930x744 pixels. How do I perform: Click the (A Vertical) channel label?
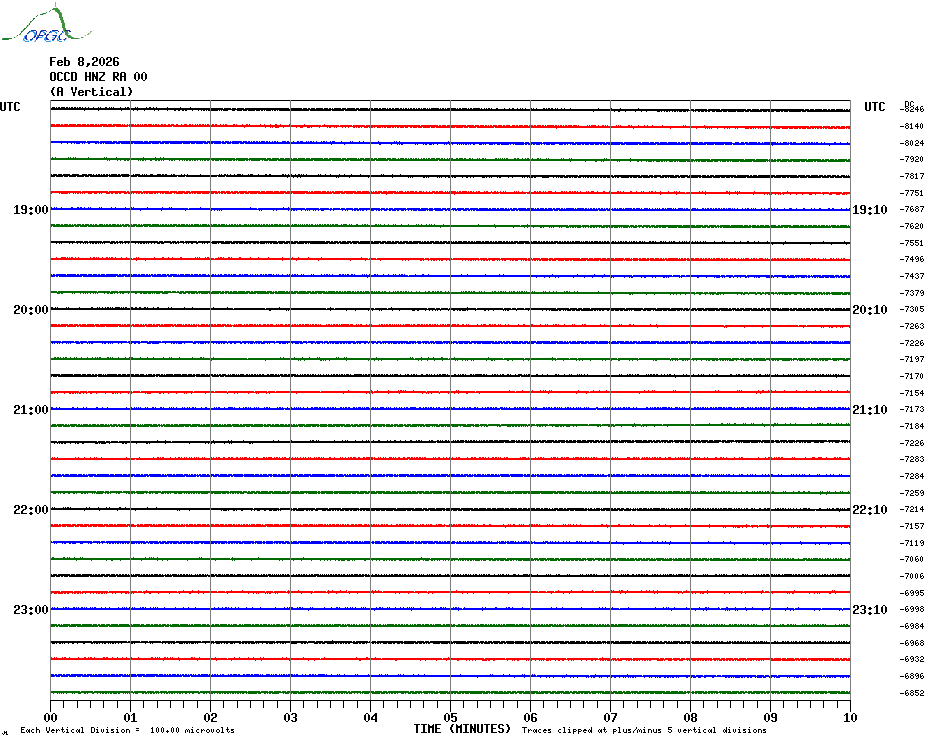91,92
